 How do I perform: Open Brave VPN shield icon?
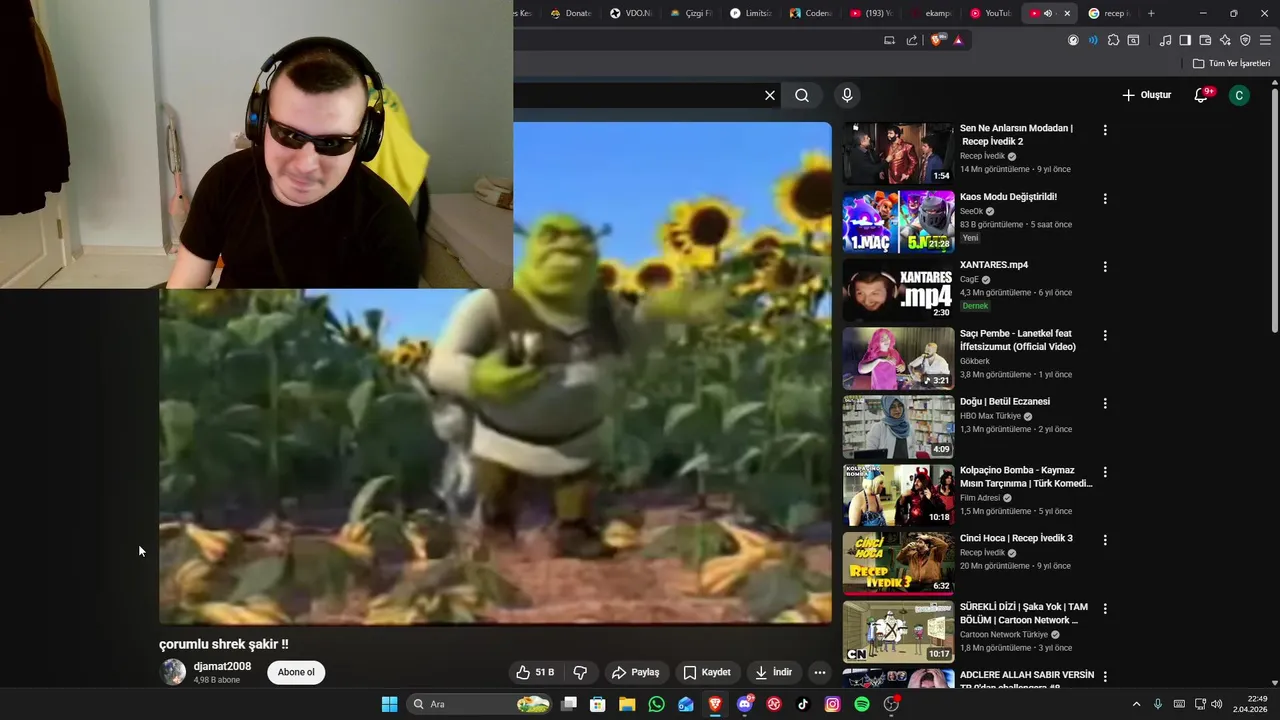coord(1245,40)
